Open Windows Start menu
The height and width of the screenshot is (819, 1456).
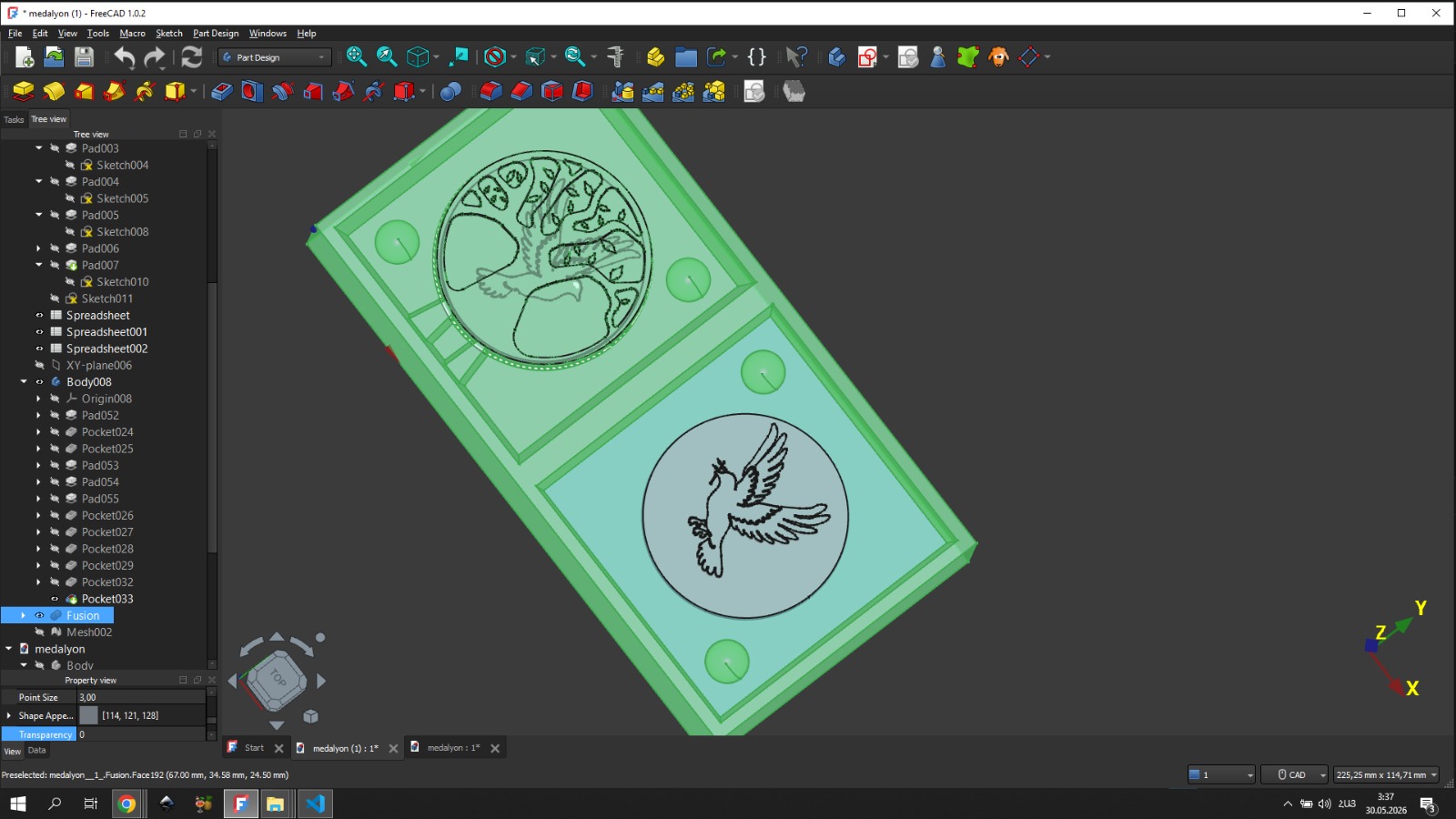click(18, 804)
